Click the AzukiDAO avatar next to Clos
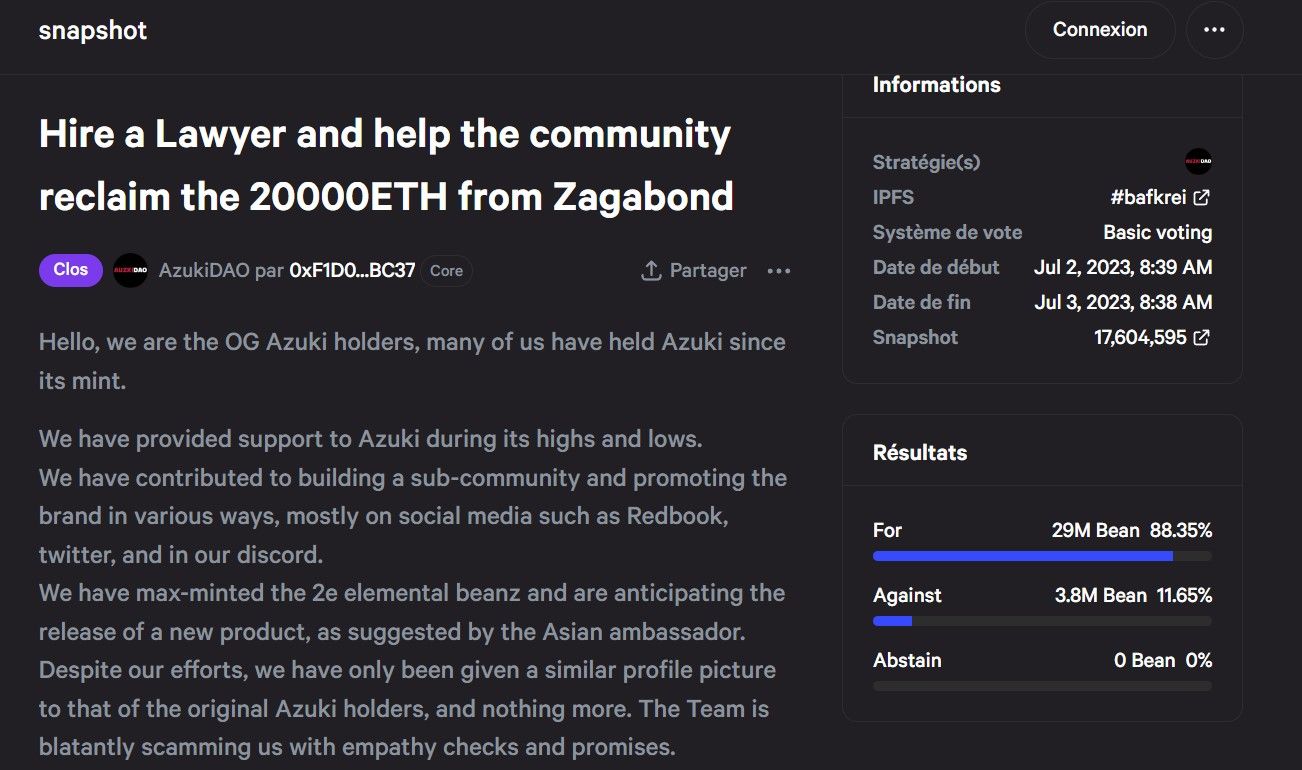1302x770 pixels. tap(130, 270)
